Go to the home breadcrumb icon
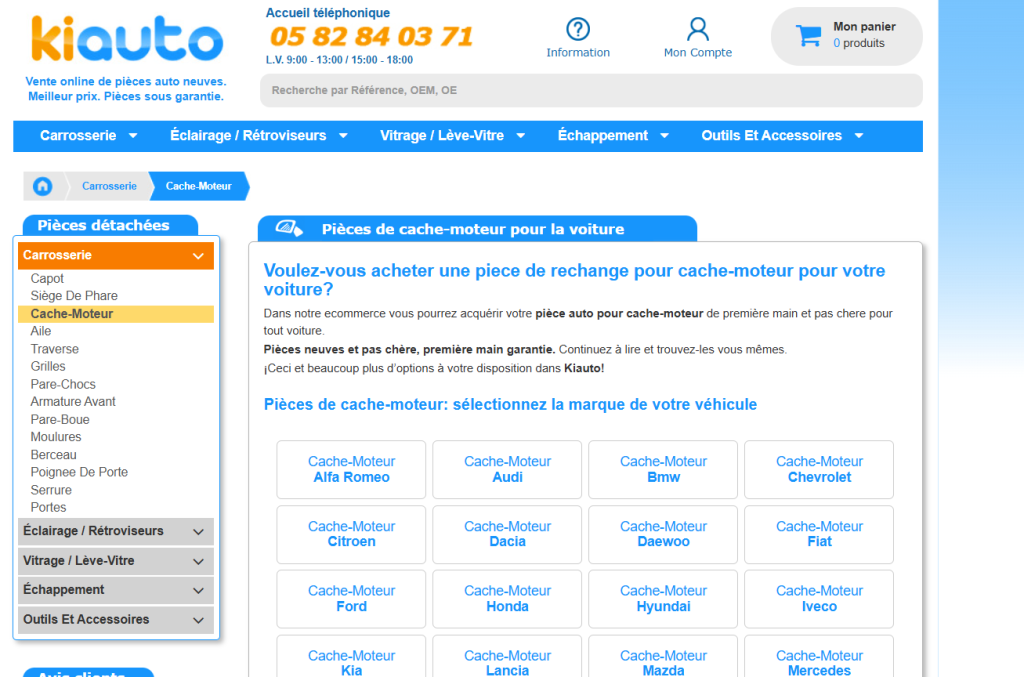Image resolution: width=1024 pixels, height=677 pixels. [x=43, y=186]
